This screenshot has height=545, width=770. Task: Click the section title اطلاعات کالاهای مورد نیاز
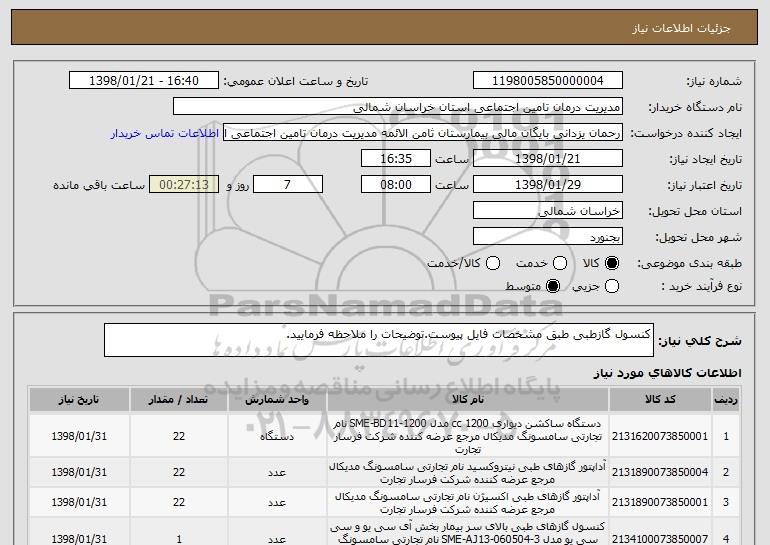click(x=667, y=373)
